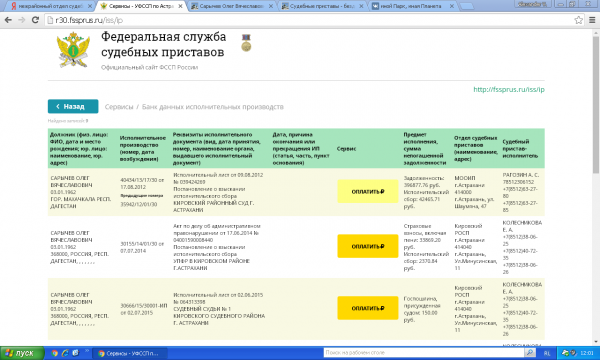
Task: Switch to 'Сарычев Олег Вячеславович' tab
Action: pyautogui.click(x=232, y=6)
